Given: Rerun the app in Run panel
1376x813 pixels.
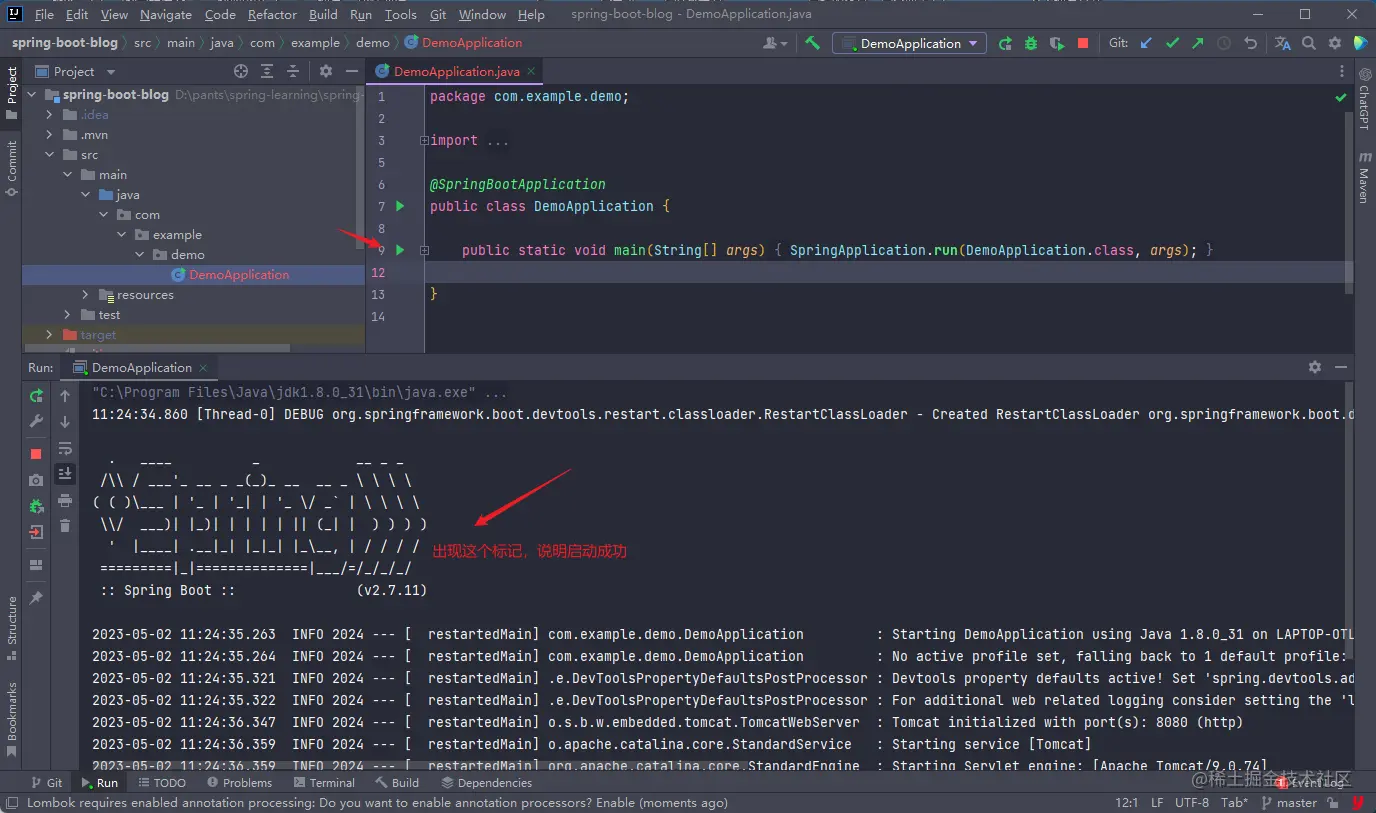Looking at the screenshot, I should 36,396.
